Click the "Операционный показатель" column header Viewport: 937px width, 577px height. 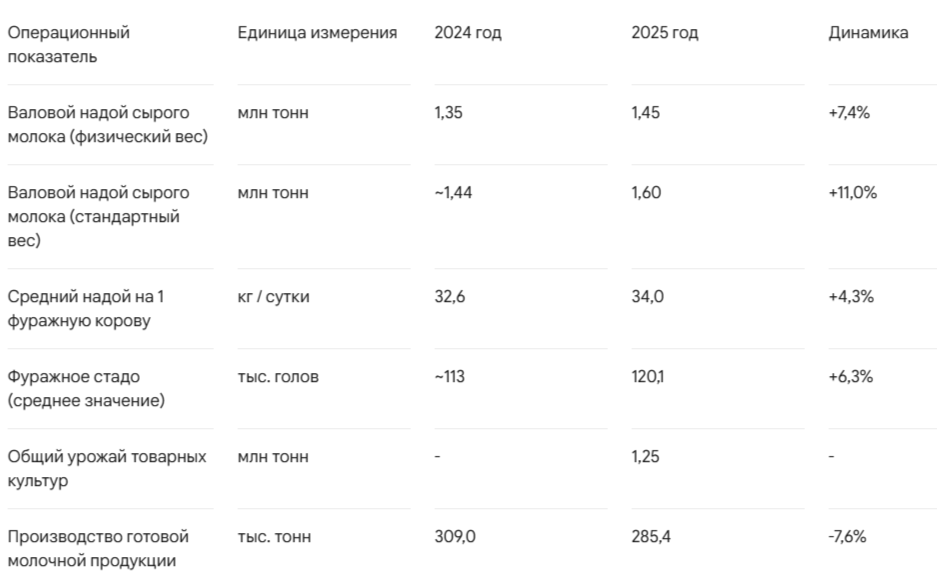click(69, 44)
